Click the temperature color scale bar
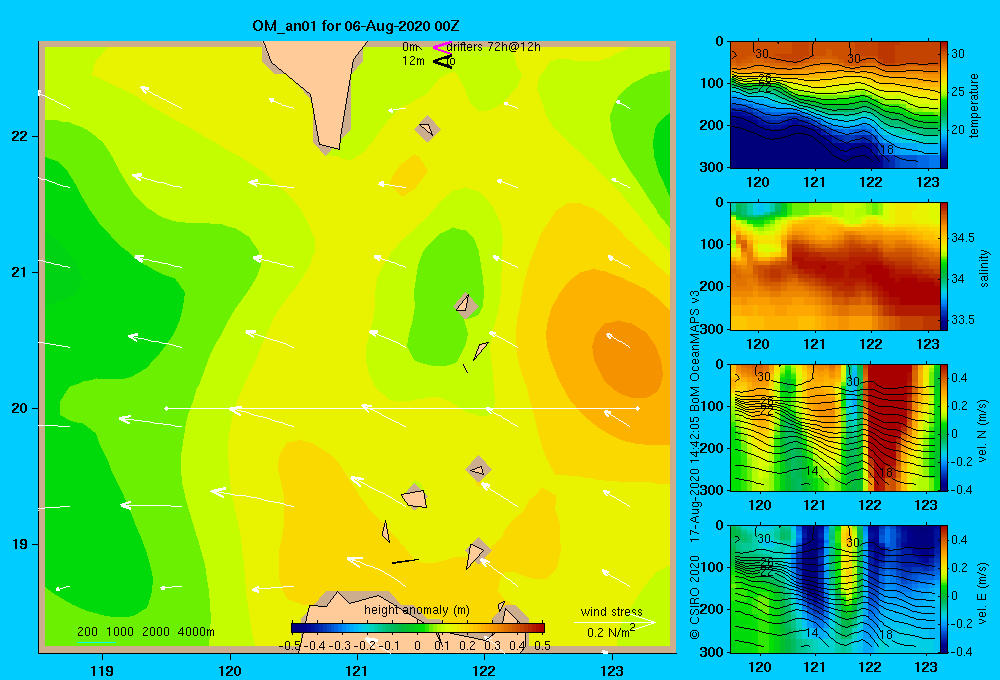Viewport: 1000px width, 680px height. pos(944,105)
